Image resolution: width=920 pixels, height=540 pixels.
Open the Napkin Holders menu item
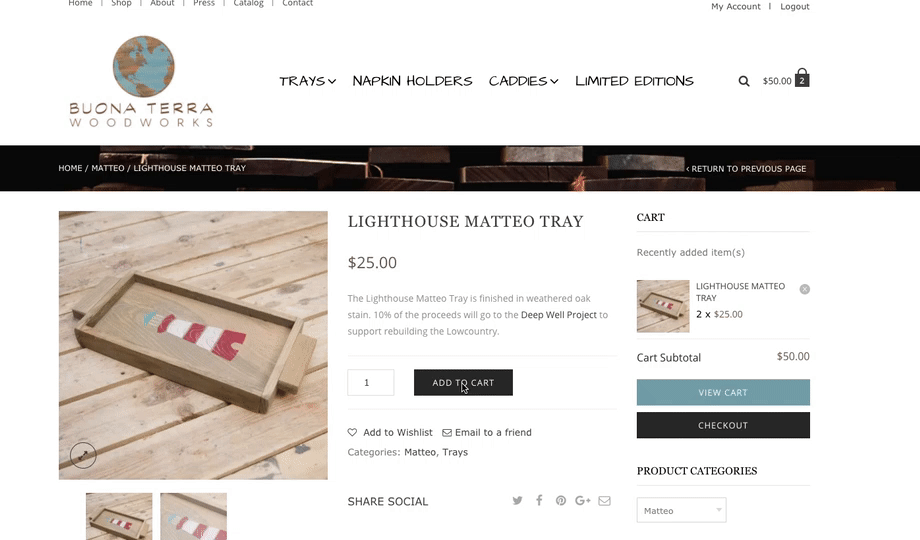pos(412,81)
